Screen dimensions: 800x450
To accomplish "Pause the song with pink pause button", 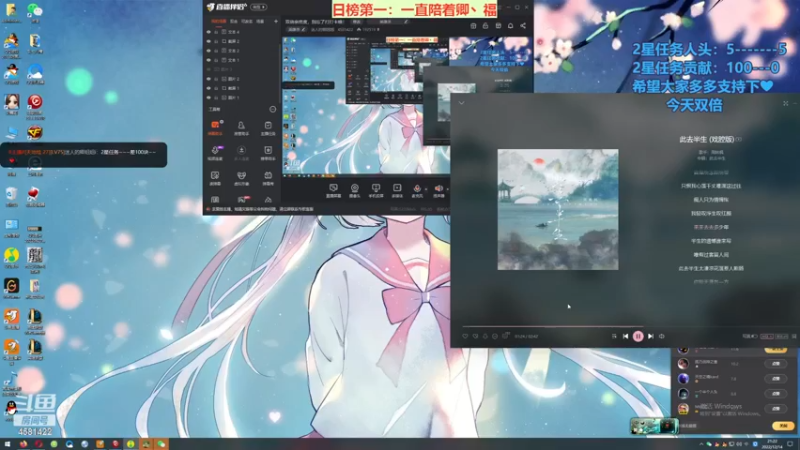I will coord(638,336).
